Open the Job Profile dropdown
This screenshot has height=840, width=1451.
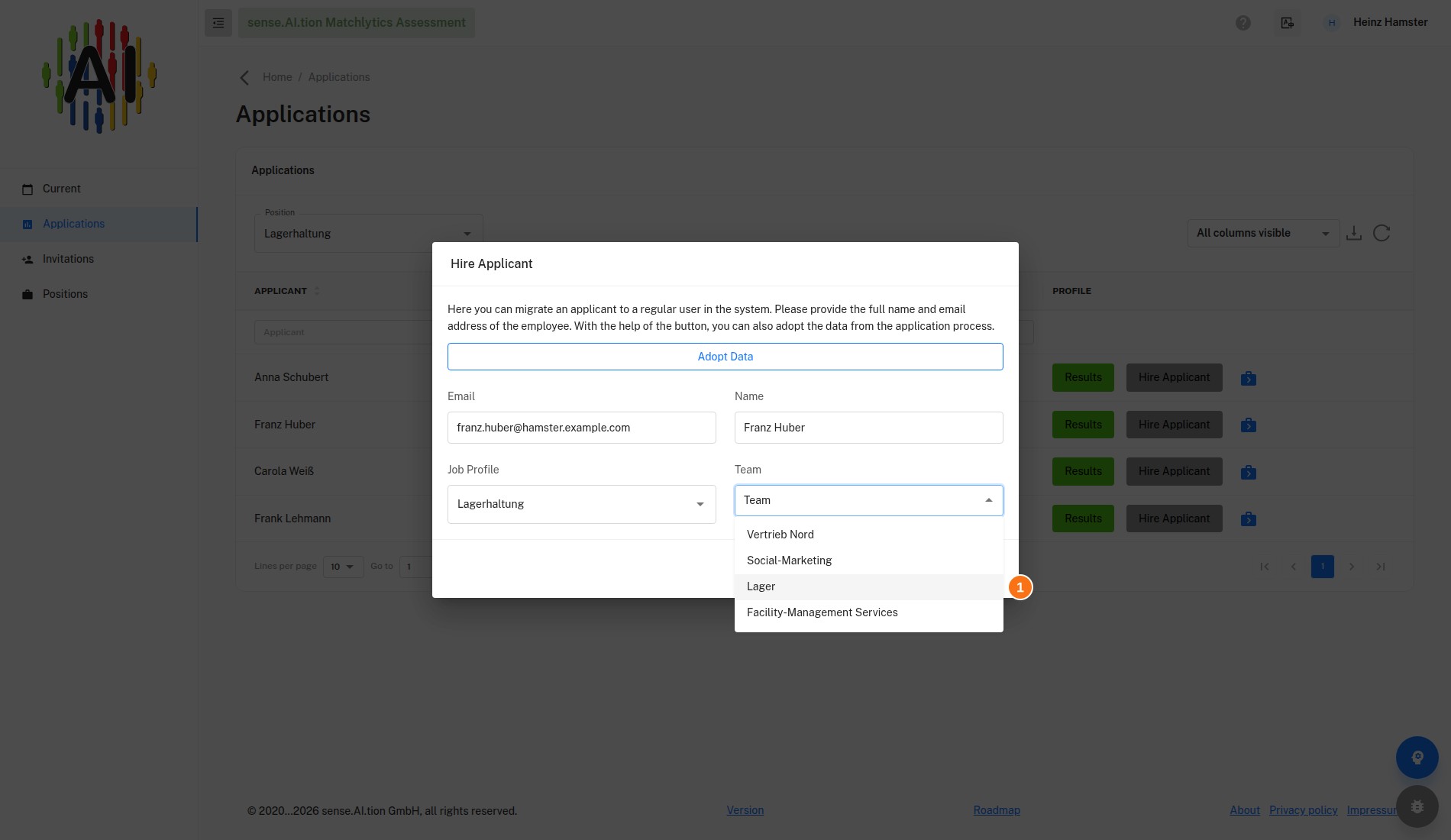[582, 504]
